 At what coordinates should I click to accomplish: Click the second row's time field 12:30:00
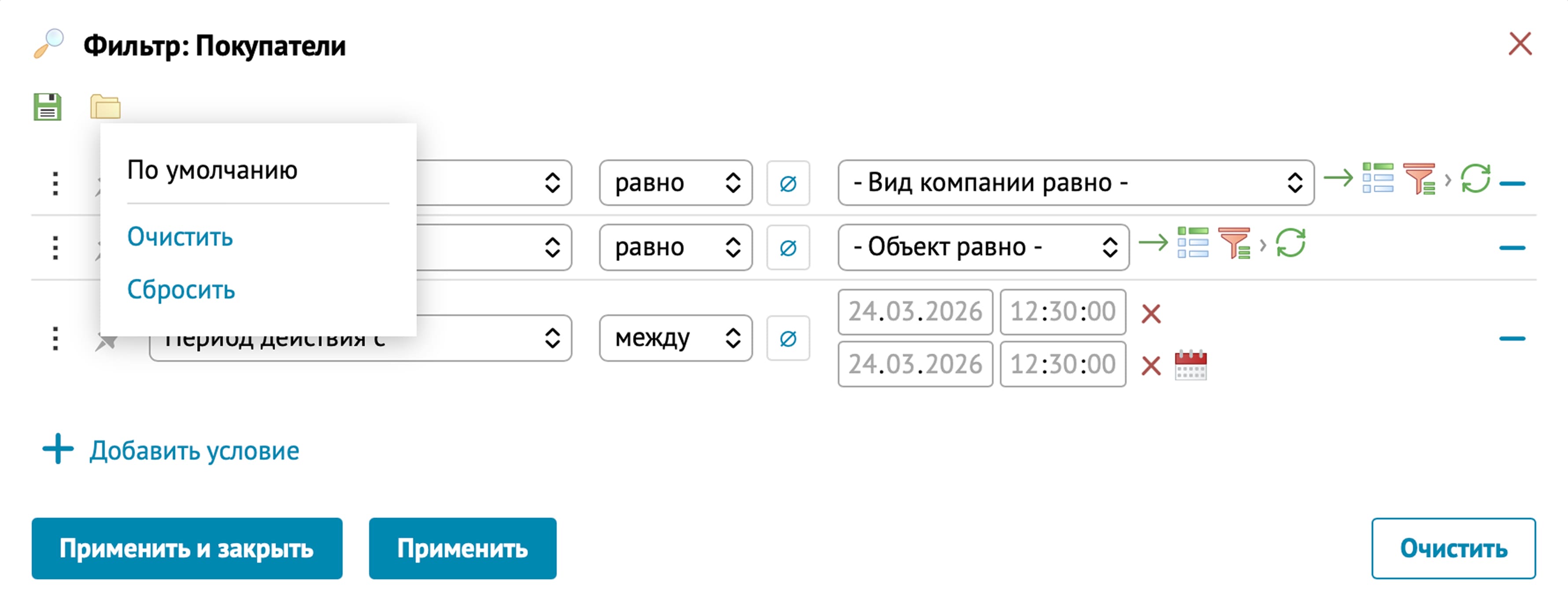[x=1062, y=365]
